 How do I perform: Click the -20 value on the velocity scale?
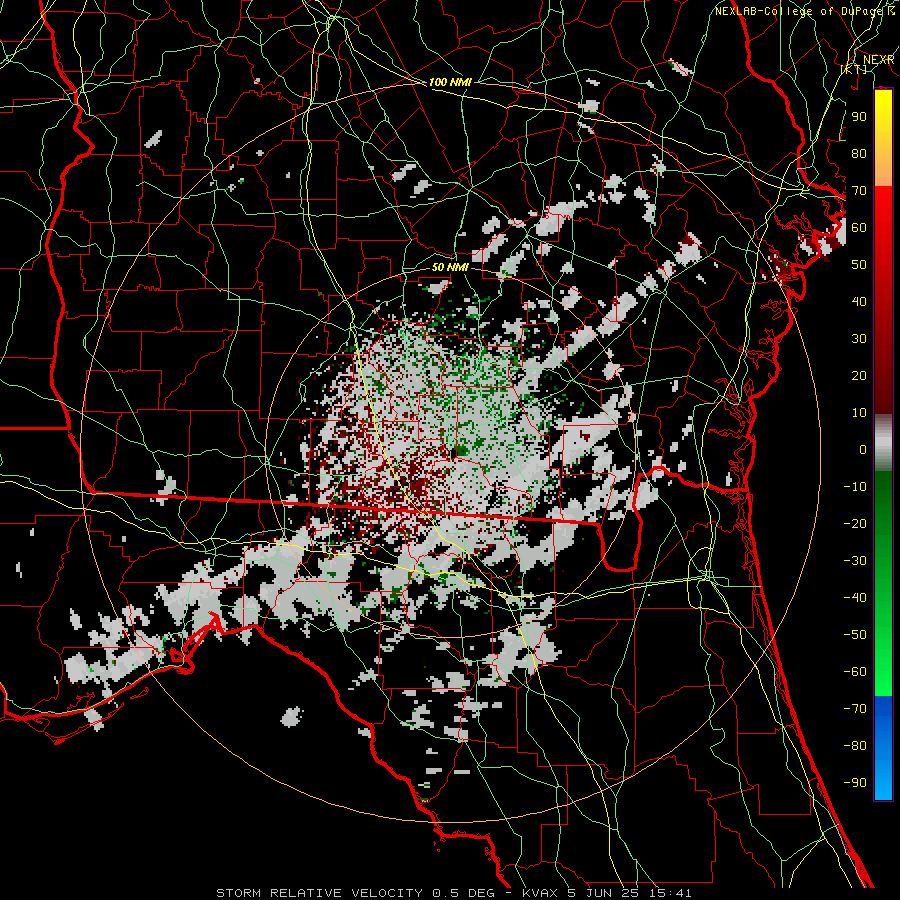click(x=855, y=524)
